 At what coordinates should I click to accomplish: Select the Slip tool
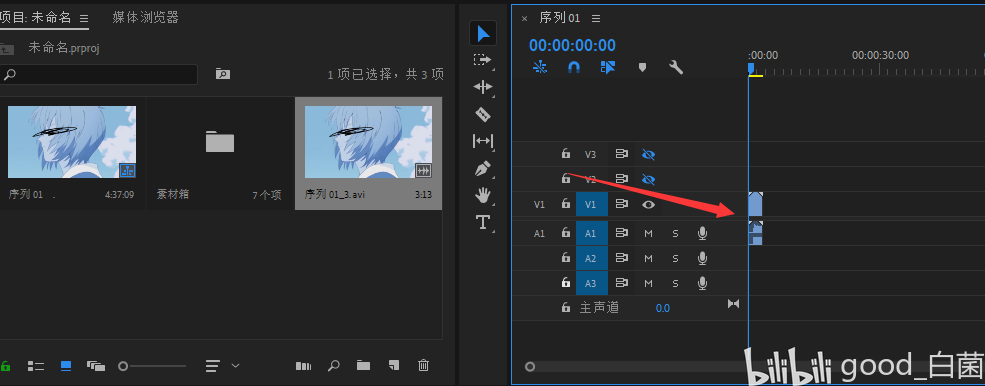click(482, 141)
